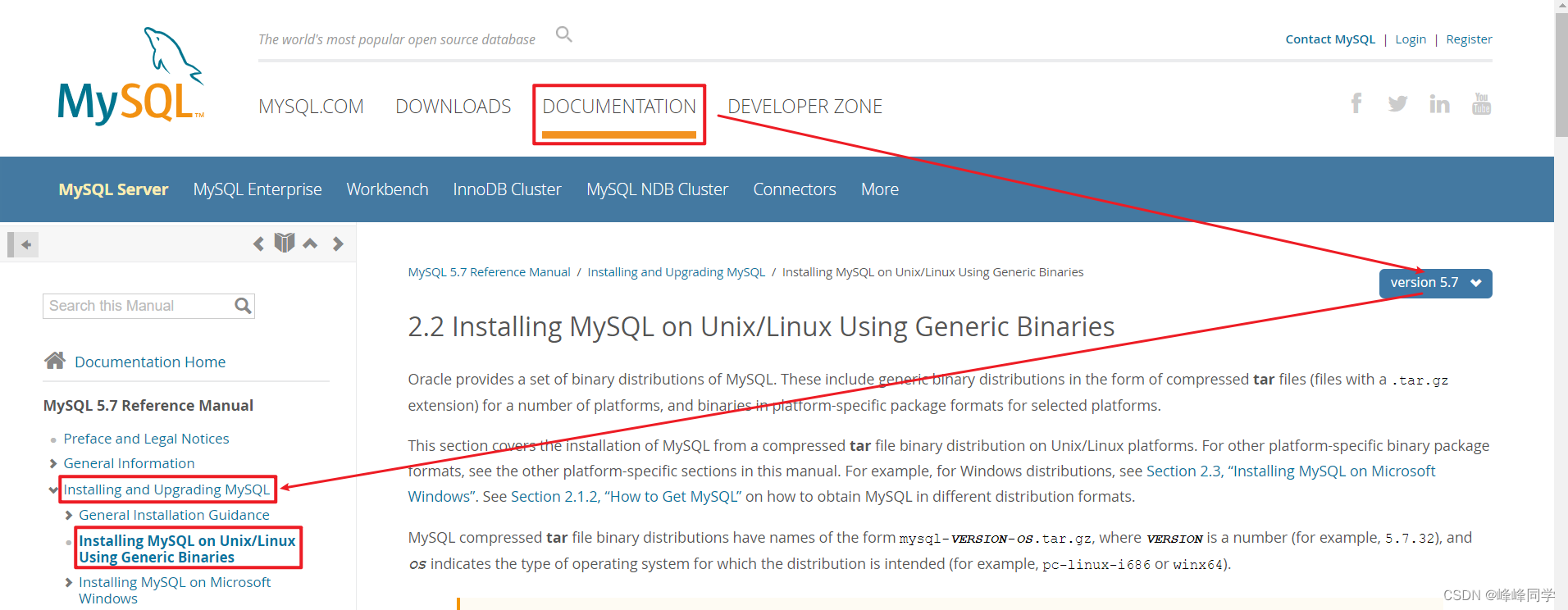Select the DOCUMENTATION navigation tab
This screenshot has height=610, width=1568.
(619, 107)
